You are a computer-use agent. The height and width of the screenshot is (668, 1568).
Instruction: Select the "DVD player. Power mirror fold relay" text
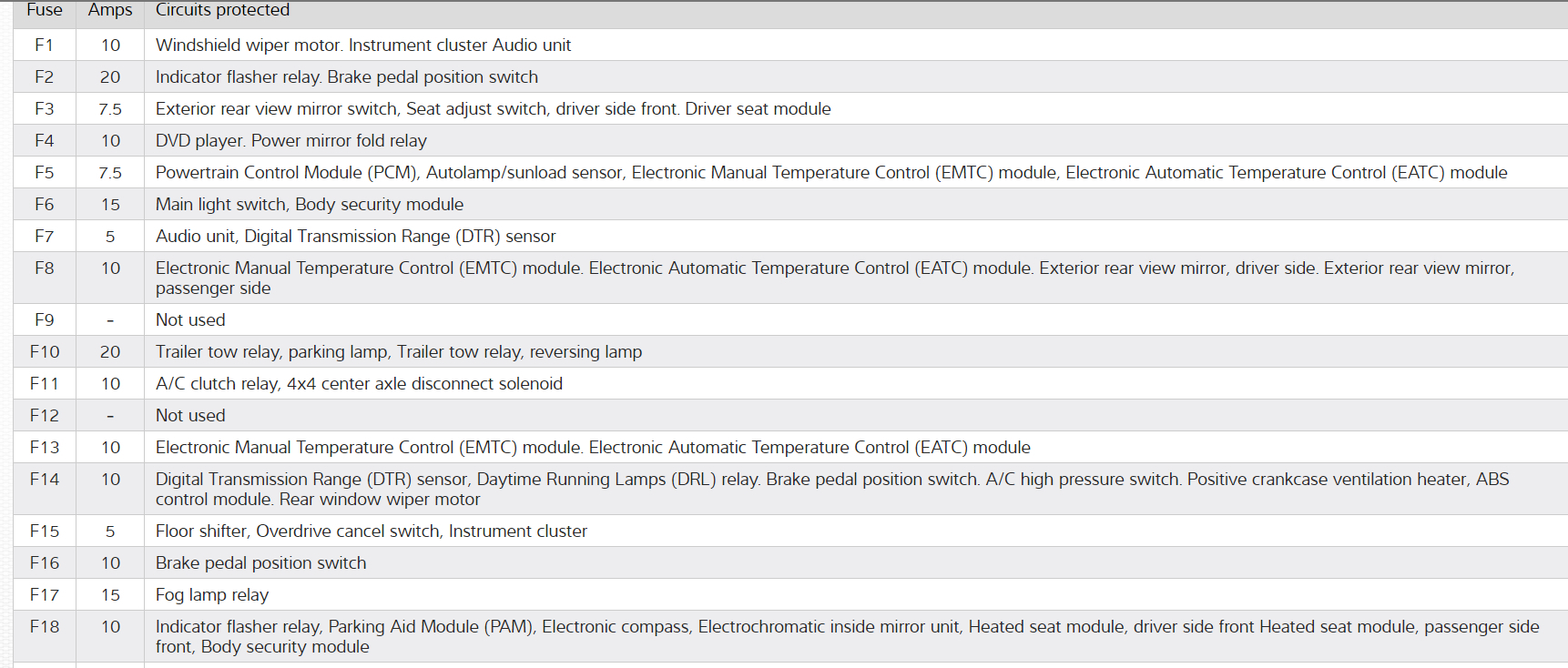[290, 141]
